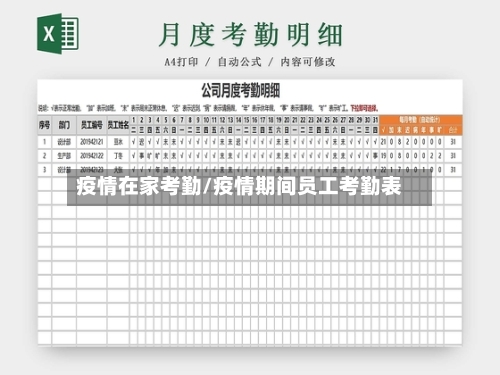Click the total 31 in row 1

click(x=453, y=142)
